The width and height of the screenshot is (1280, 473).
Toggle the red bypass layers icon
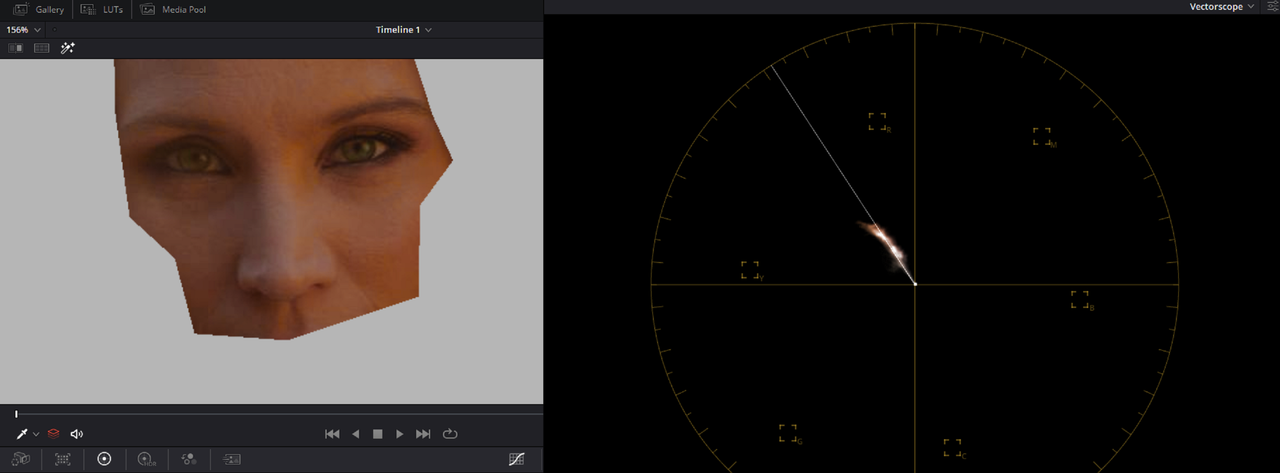tap(54, 434)
